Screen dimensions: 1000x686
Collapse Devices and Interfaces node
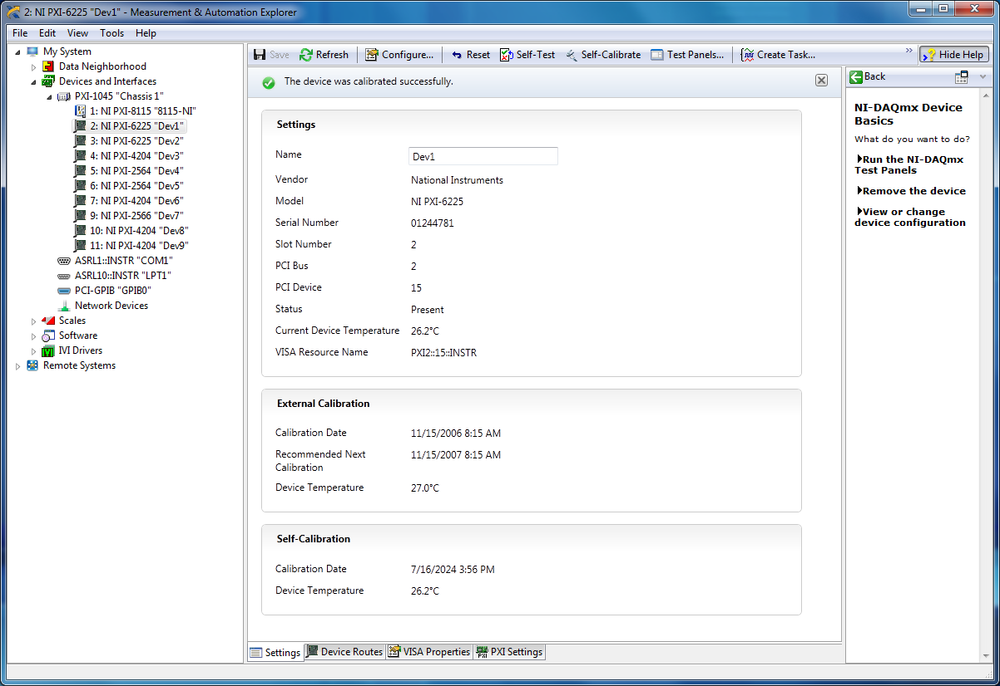pyautogui.click(x=34, y=82)
